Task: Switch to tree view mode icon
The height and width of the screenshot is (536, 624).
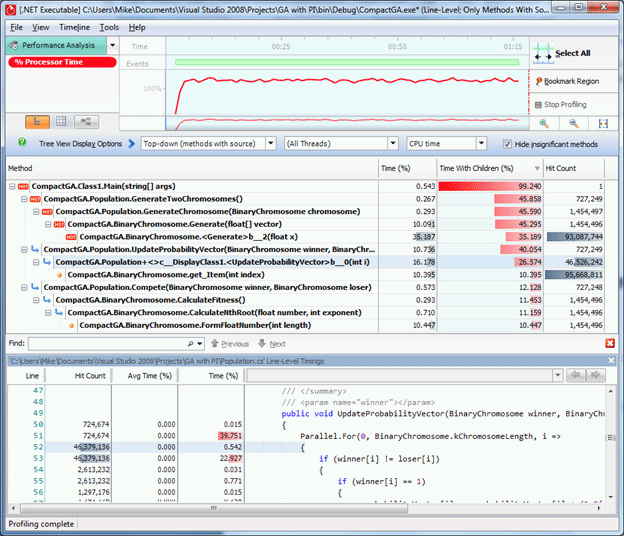Action: point(35,122)
